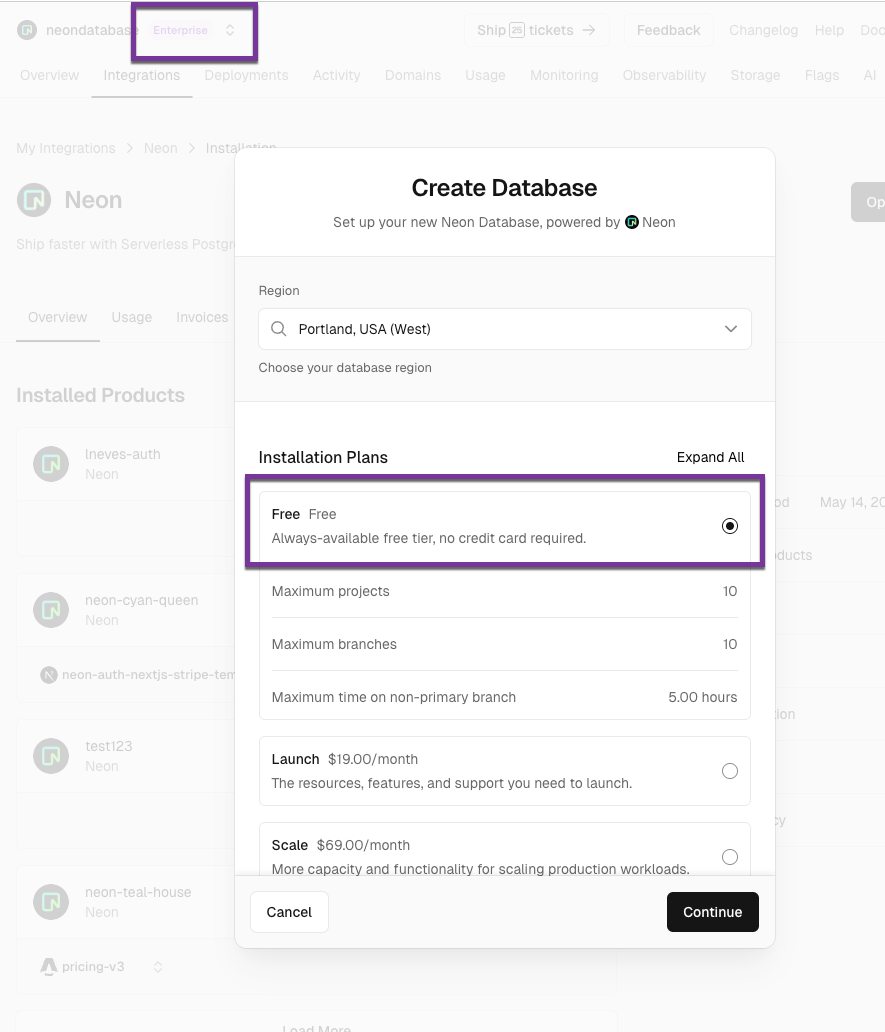
Task: Go to the Monitoring tab
Action: [x=564, y=75]
